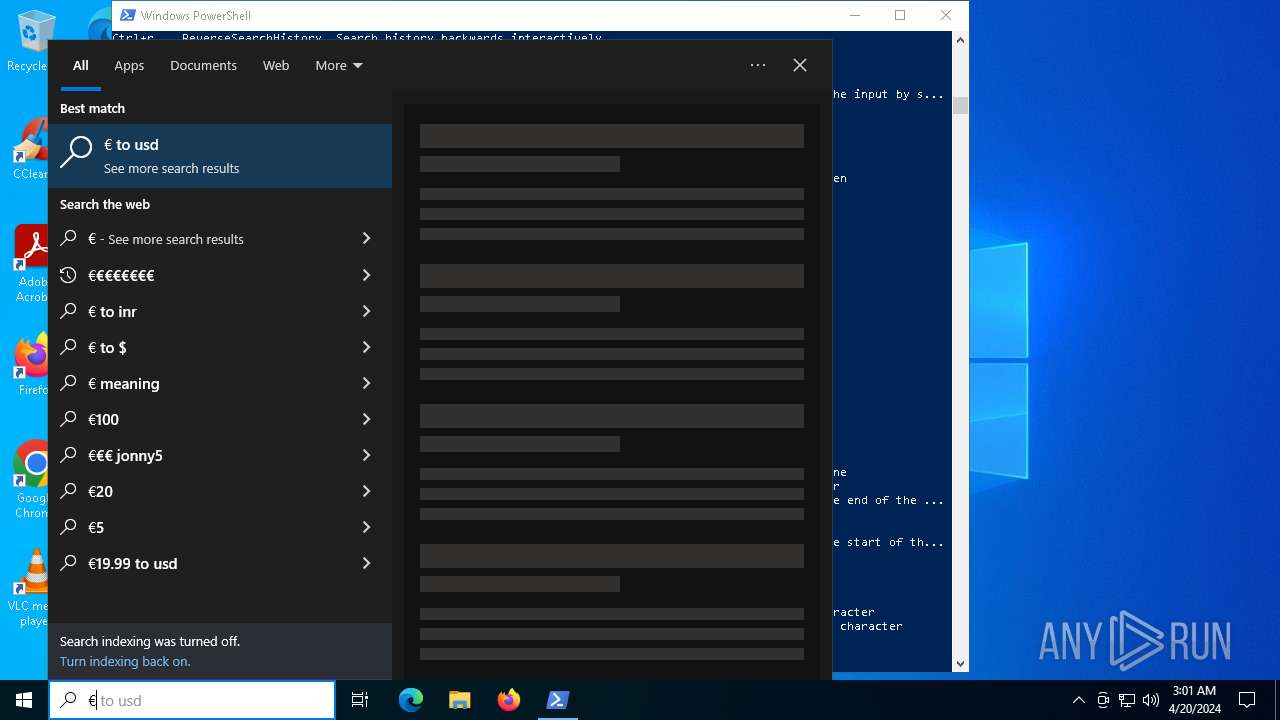
Task: Click inside the taskbar search input box
Action: coord(192,700)
